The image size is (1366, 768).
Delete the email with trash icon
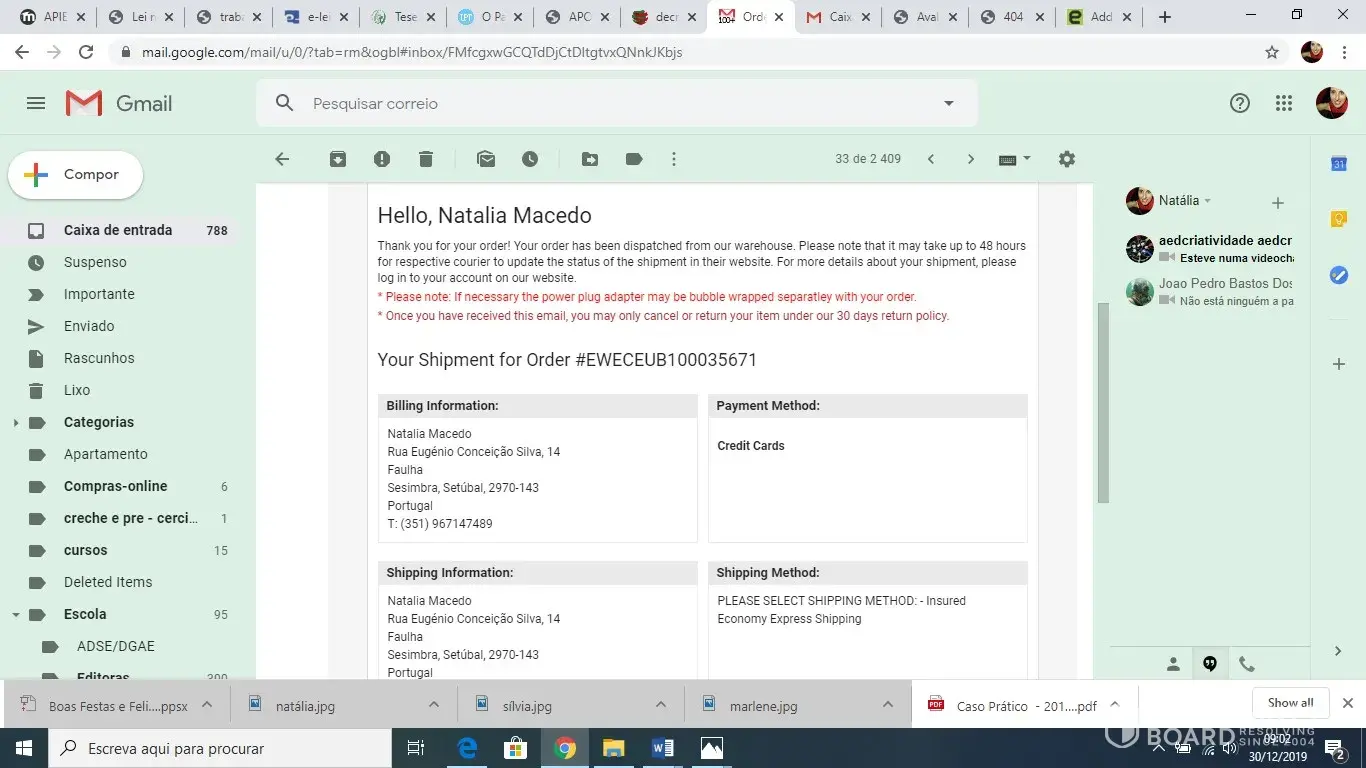click(426, 159)
